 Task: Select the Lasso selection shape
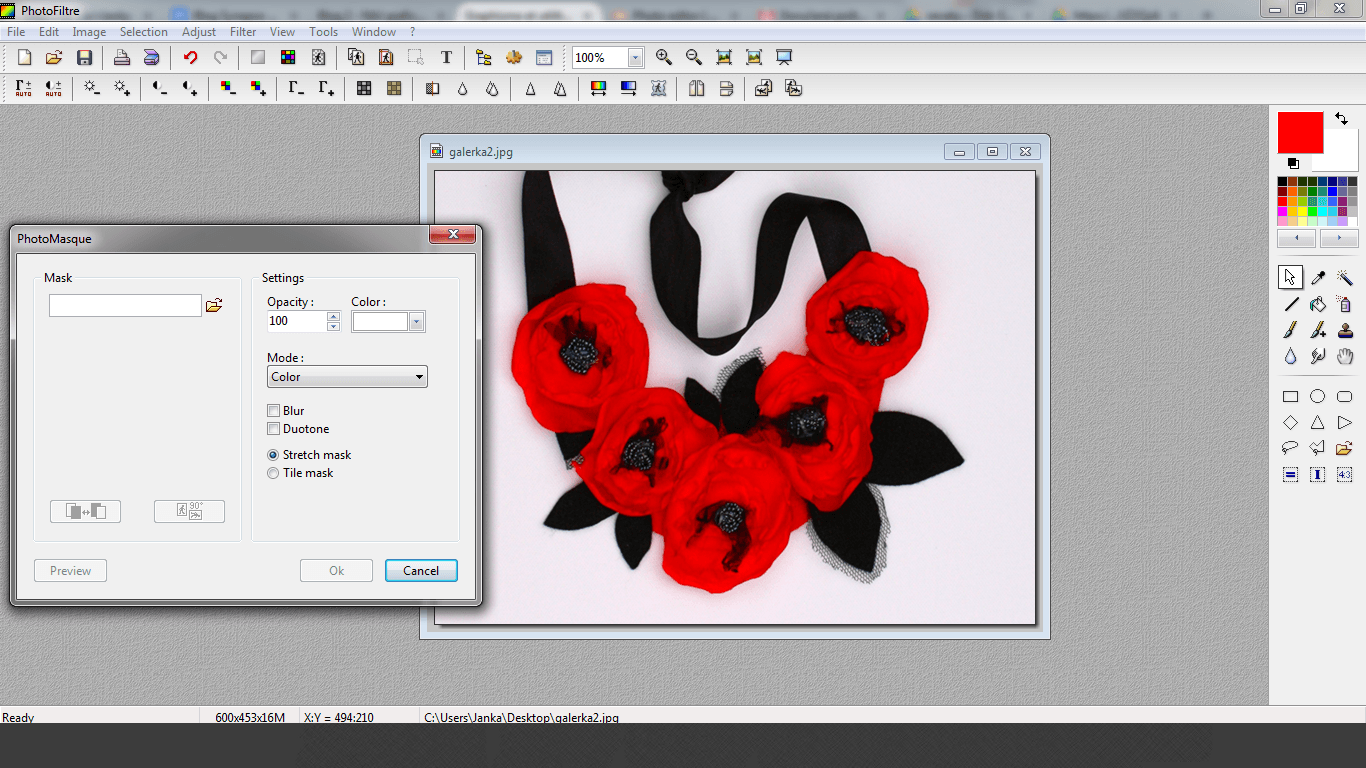1291,448
